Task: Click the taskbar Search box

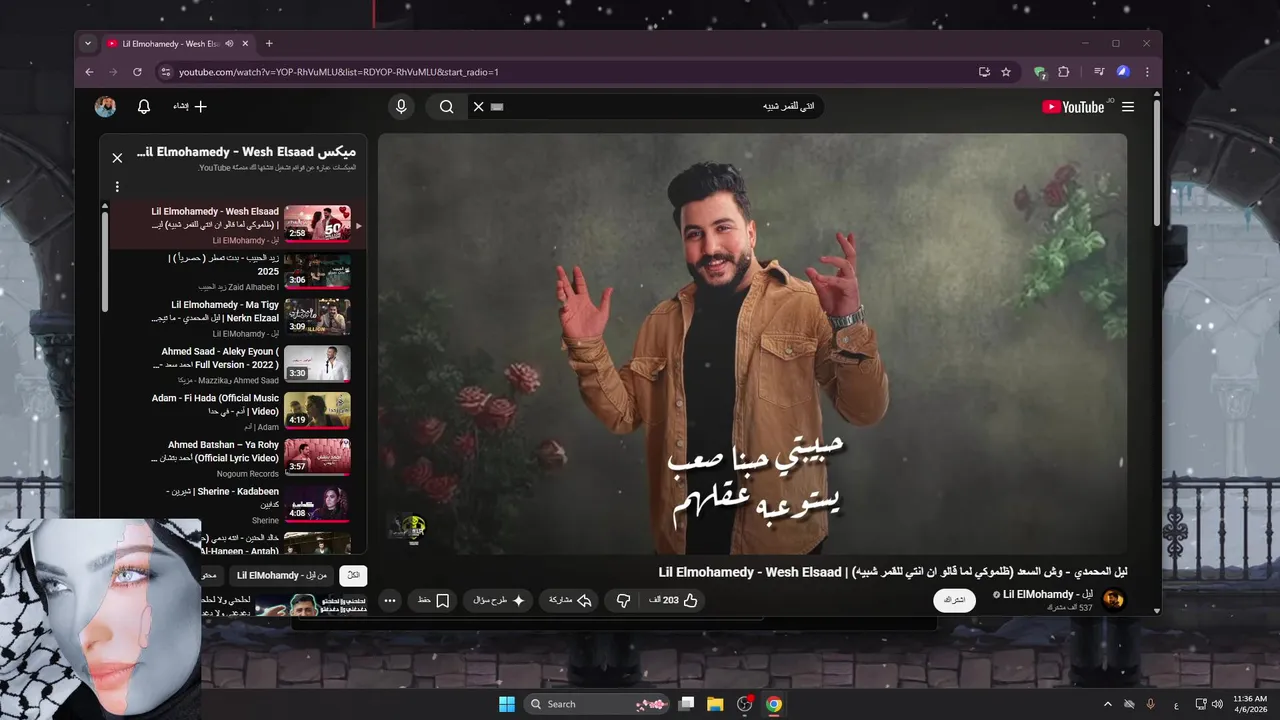Action: 597,704
